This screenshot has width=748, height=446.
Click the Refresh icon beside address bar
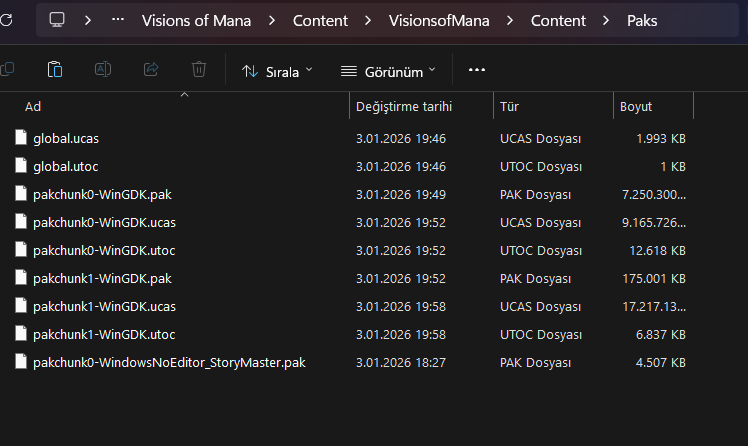coord(6,20)
